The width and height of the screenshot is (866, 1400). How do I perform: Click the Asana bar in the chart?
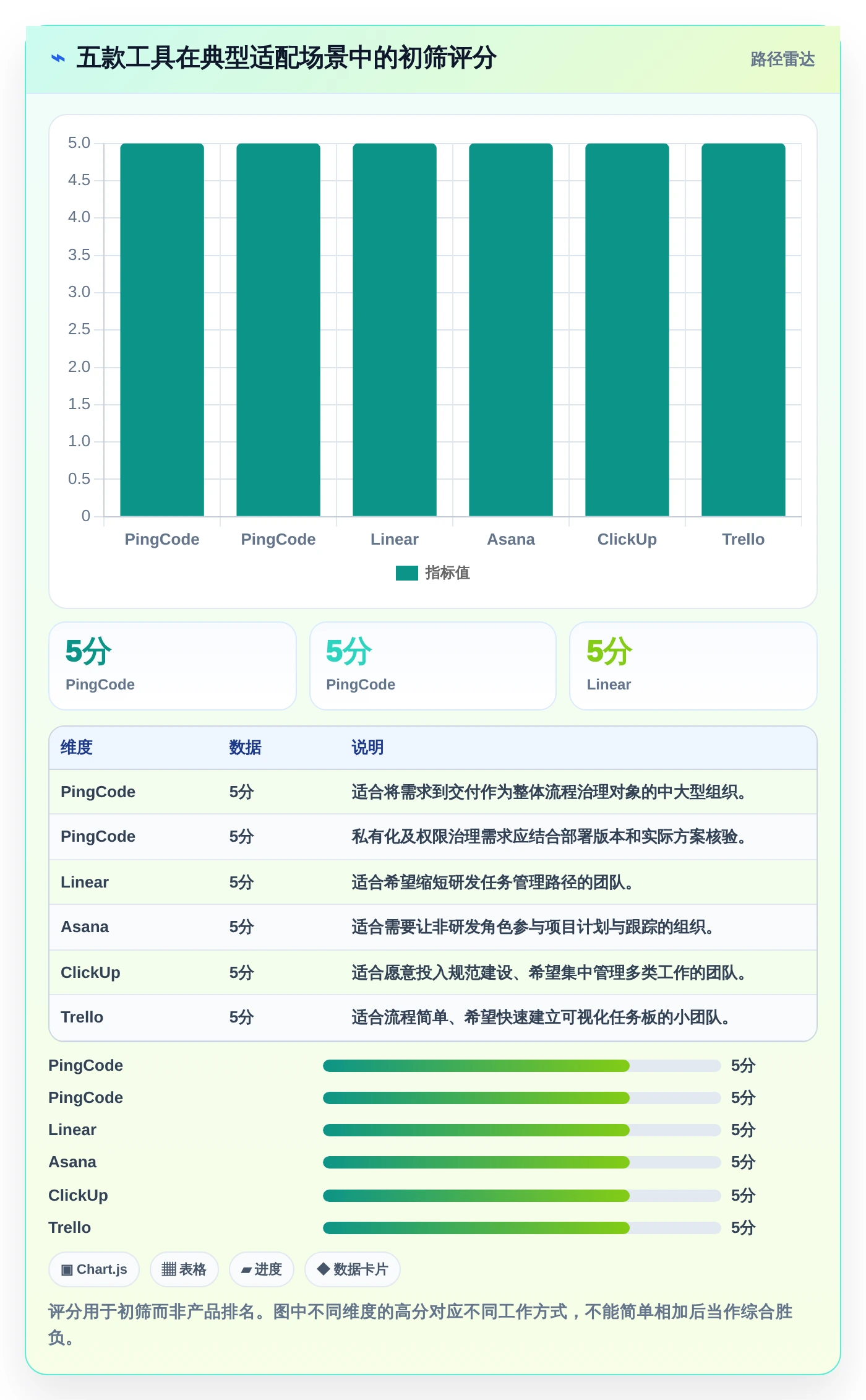511,330
